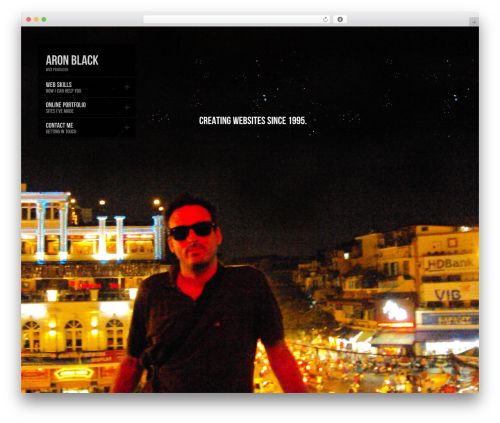Expand Online Portfolio with its plus icon
The height and width of the screenshot is (423, 500).
click(x=127, y=108)
